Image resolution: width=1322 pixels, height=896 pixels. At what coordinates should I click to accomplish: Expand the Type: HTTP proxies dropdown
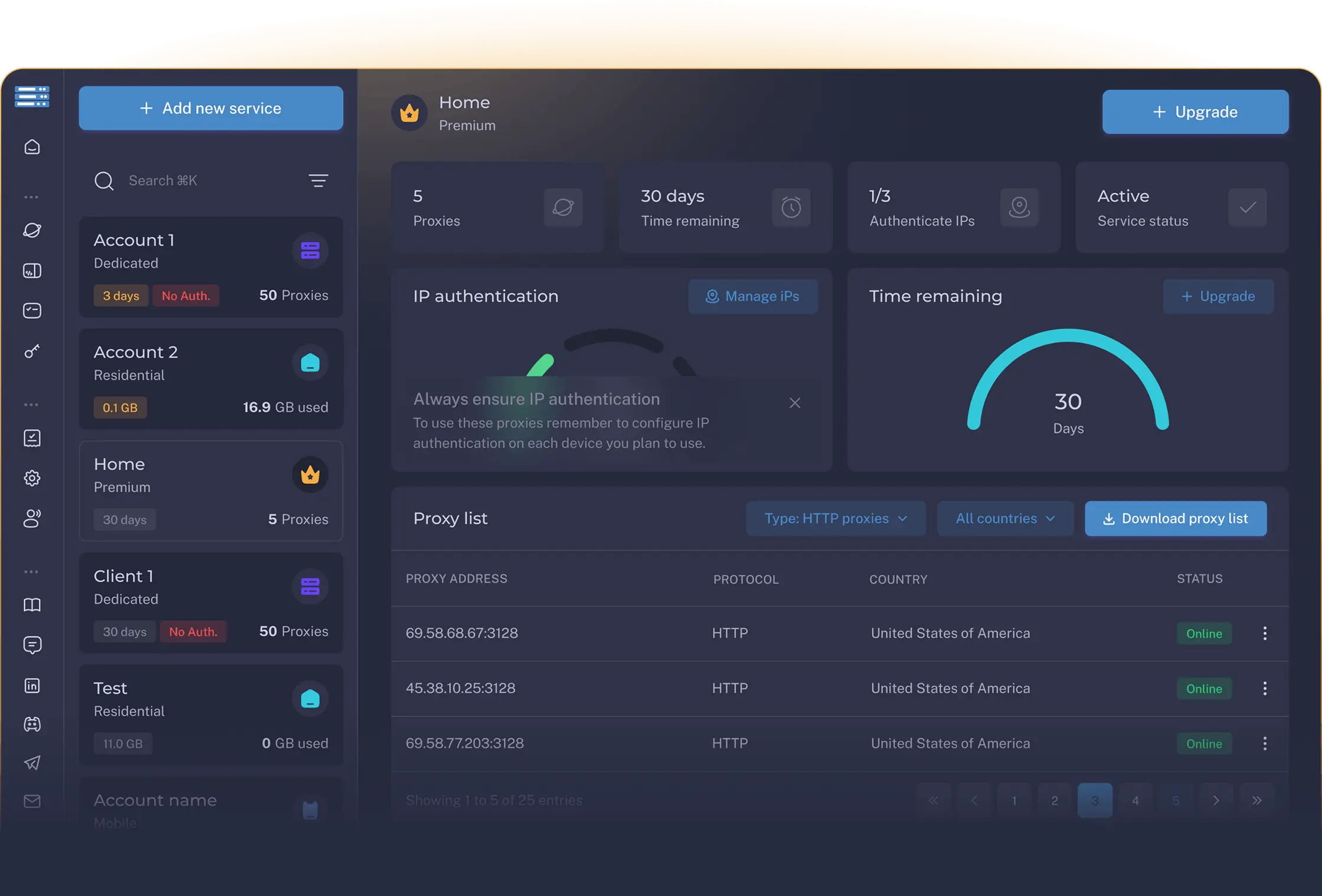pos(836,518)
